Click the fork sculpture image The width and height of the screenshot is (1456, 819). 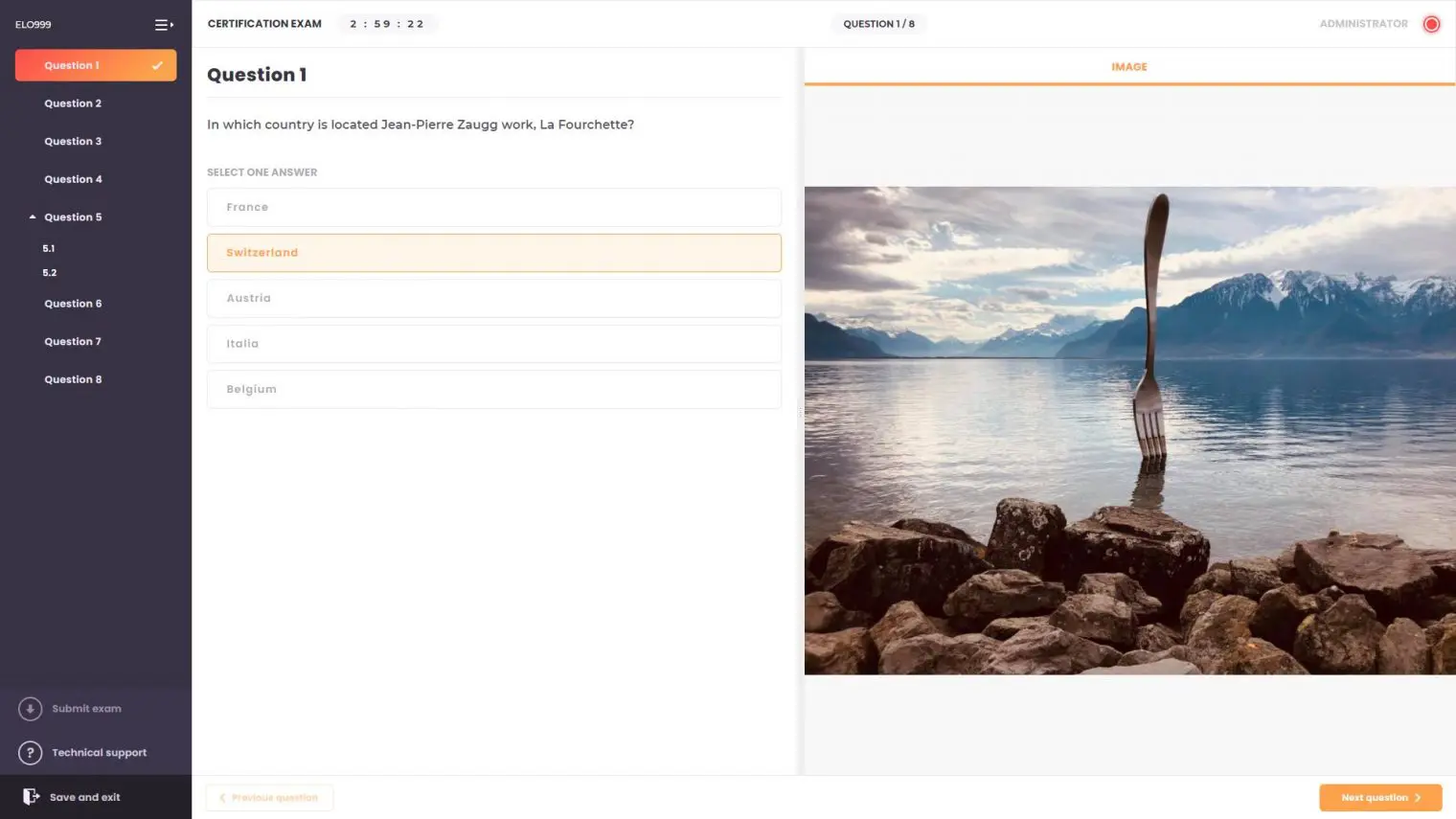[1129, 431]
